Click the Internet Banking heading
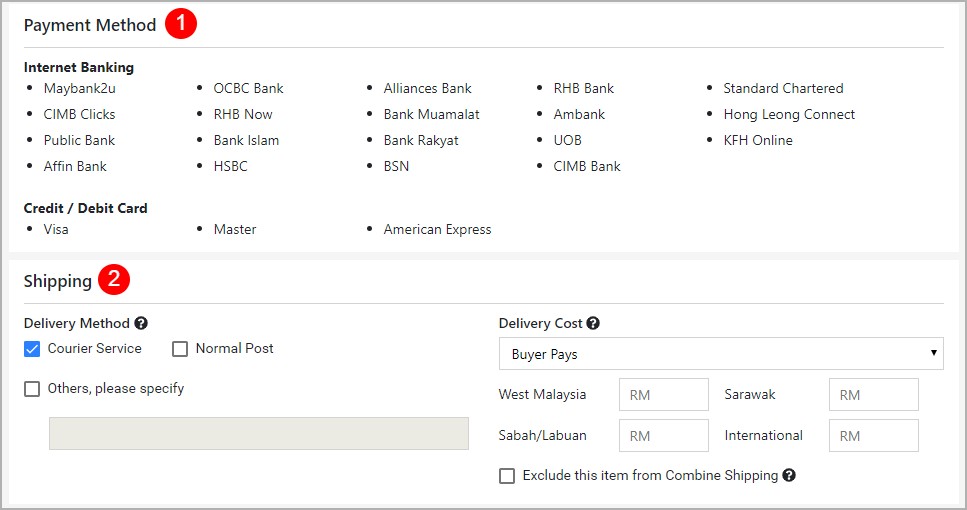This screenshot has height=510, width=967. pyautogui.click(x=79, y=67)
